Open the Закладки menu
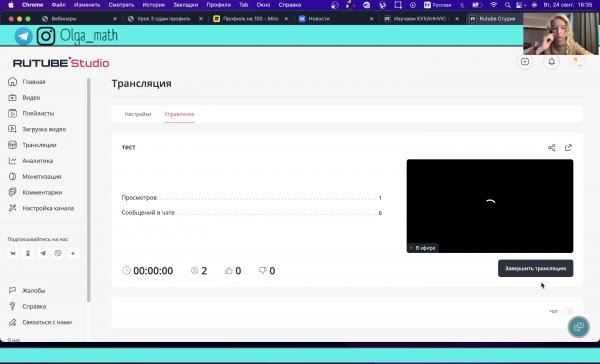 pyautogui.click(x=186, y=5)
